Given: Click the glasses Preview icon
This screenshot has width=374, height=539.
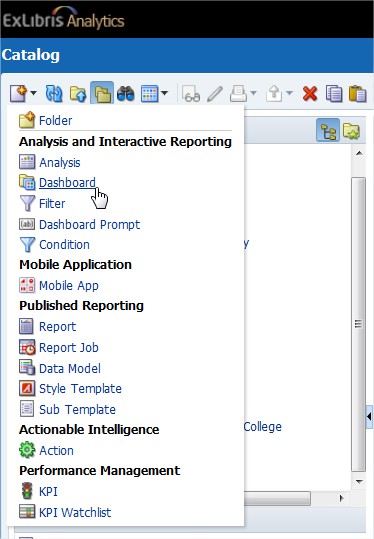Looking at the screenshot, I should coord(191,94).
